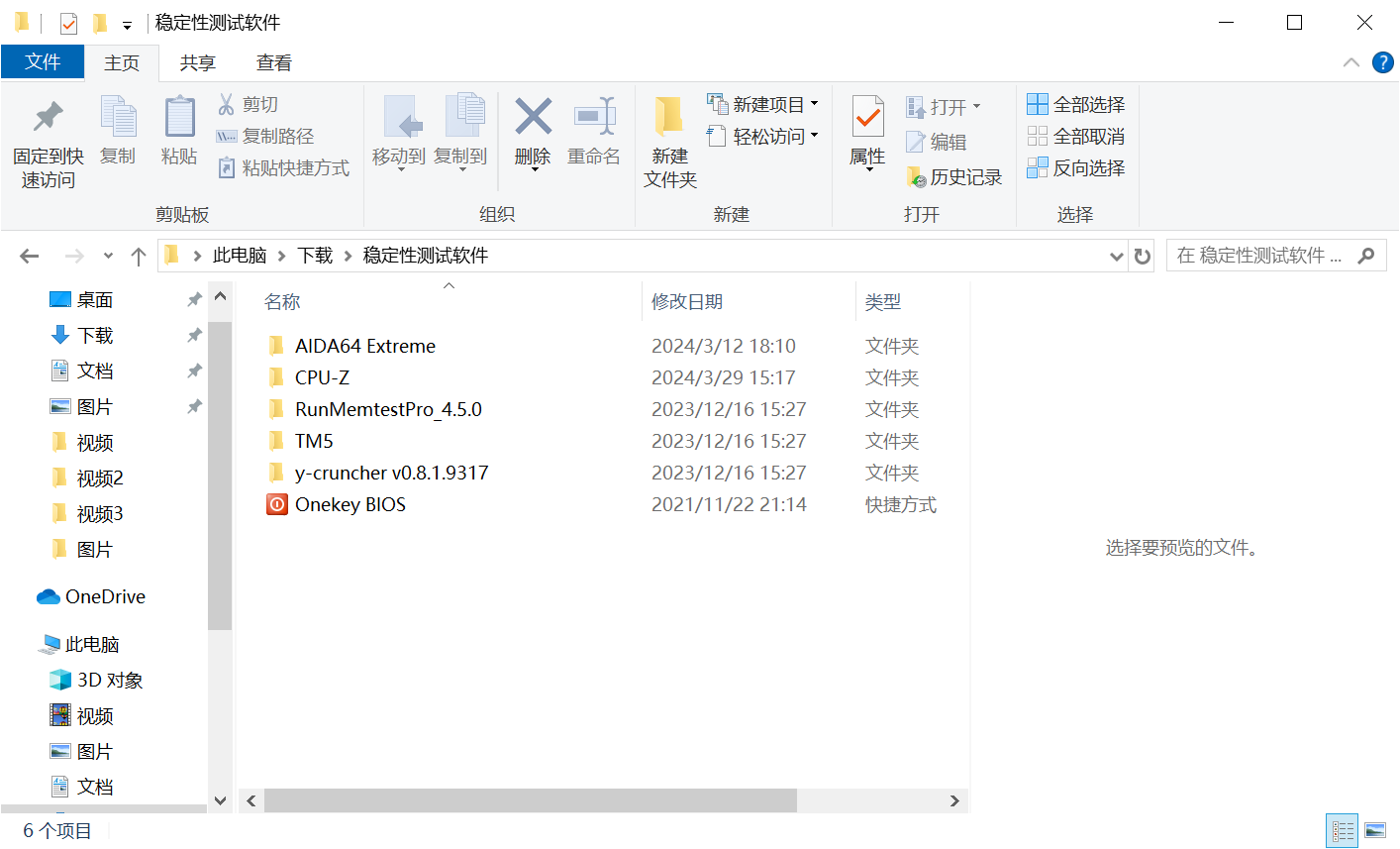Sort by the 修改日期 column header

687,302
